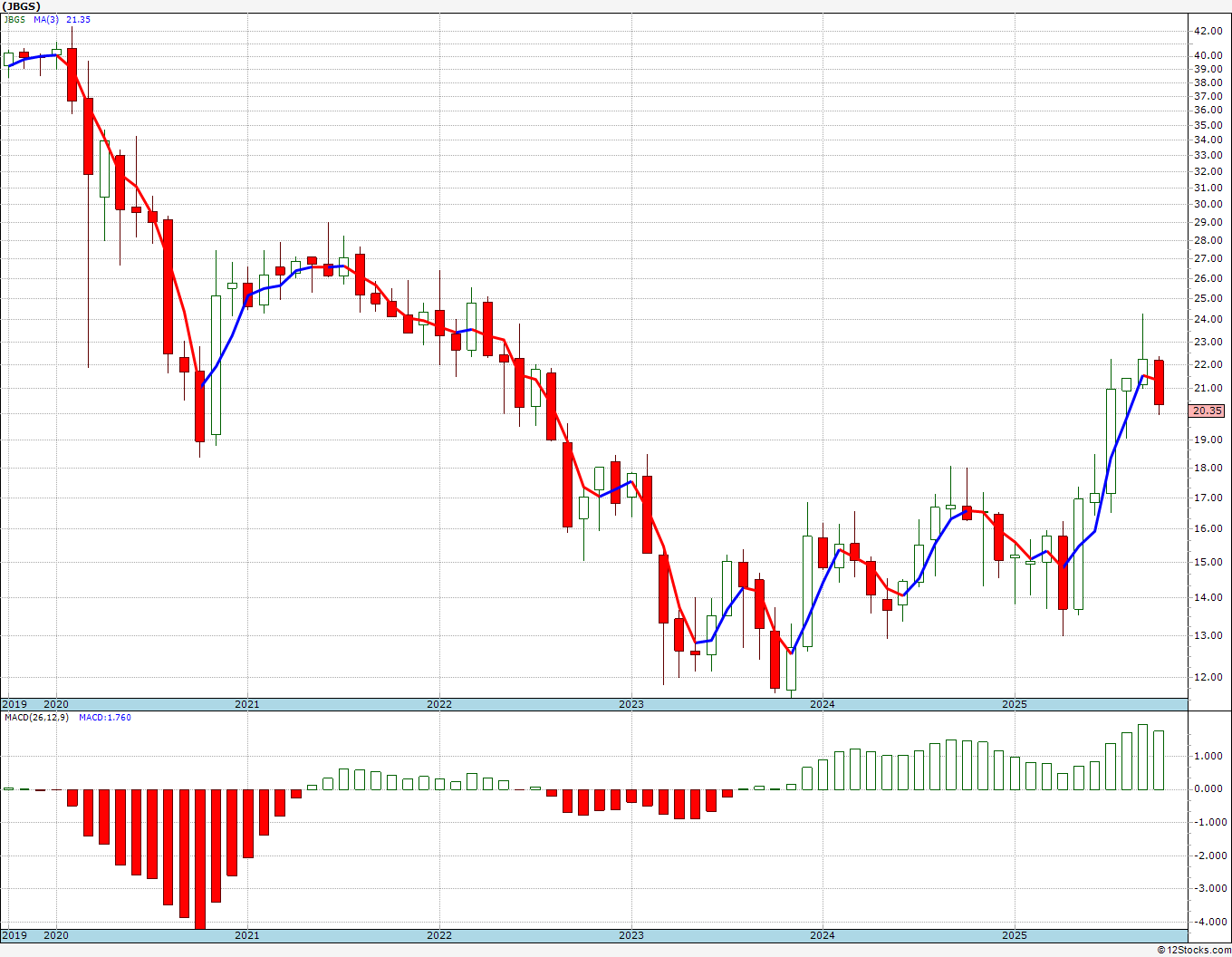Screen dimensions: 1232x957
Task: Click 19.00 on the price axis
Action: coord(1208,440)
